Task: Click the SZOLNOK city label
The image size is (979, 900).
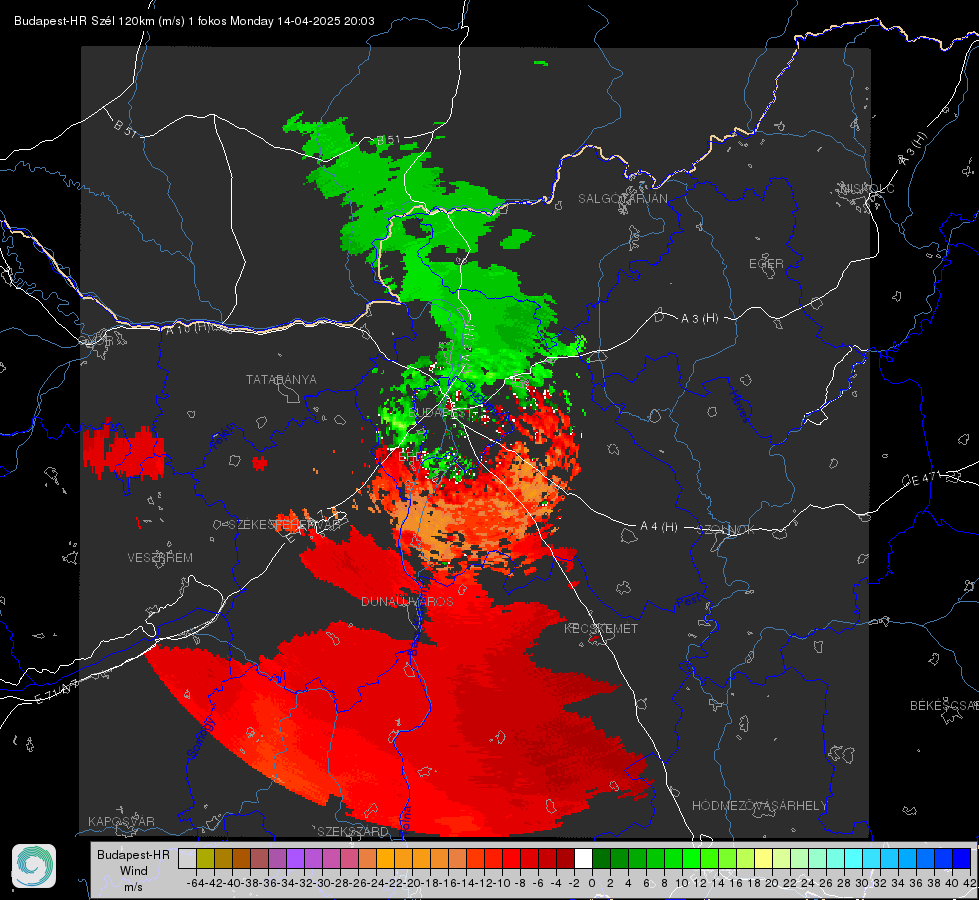Action: (x=726, y=530)
